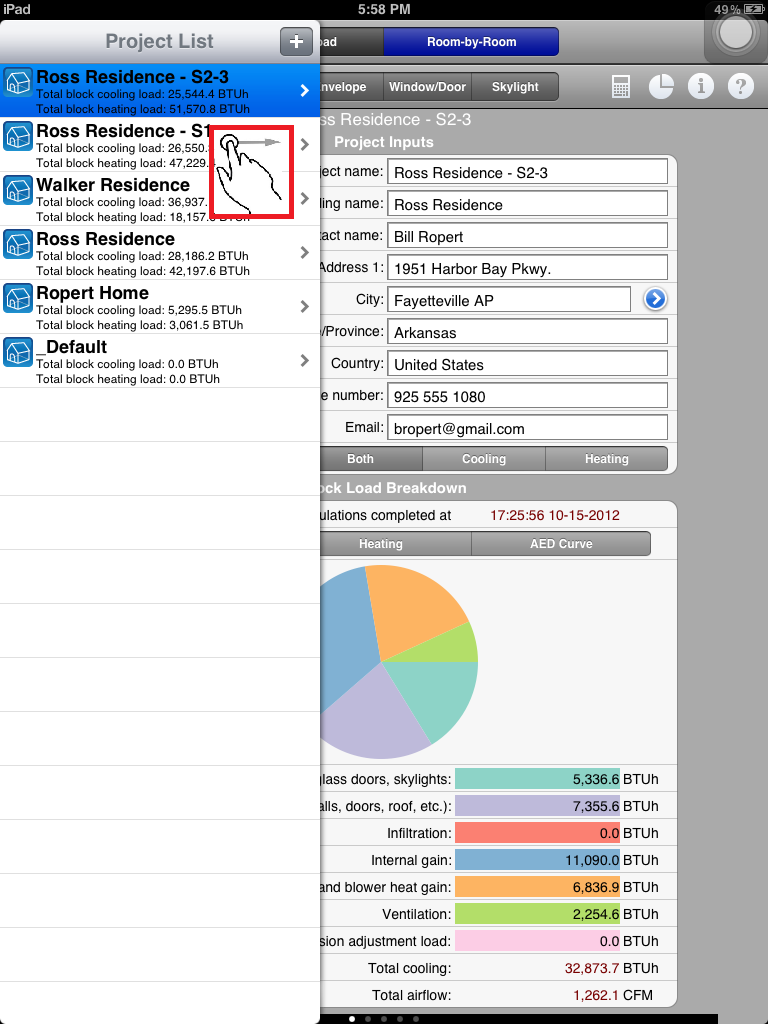Edit State field Arkansas
Viewport: 768px width, 1024px height.
(528, 332)
